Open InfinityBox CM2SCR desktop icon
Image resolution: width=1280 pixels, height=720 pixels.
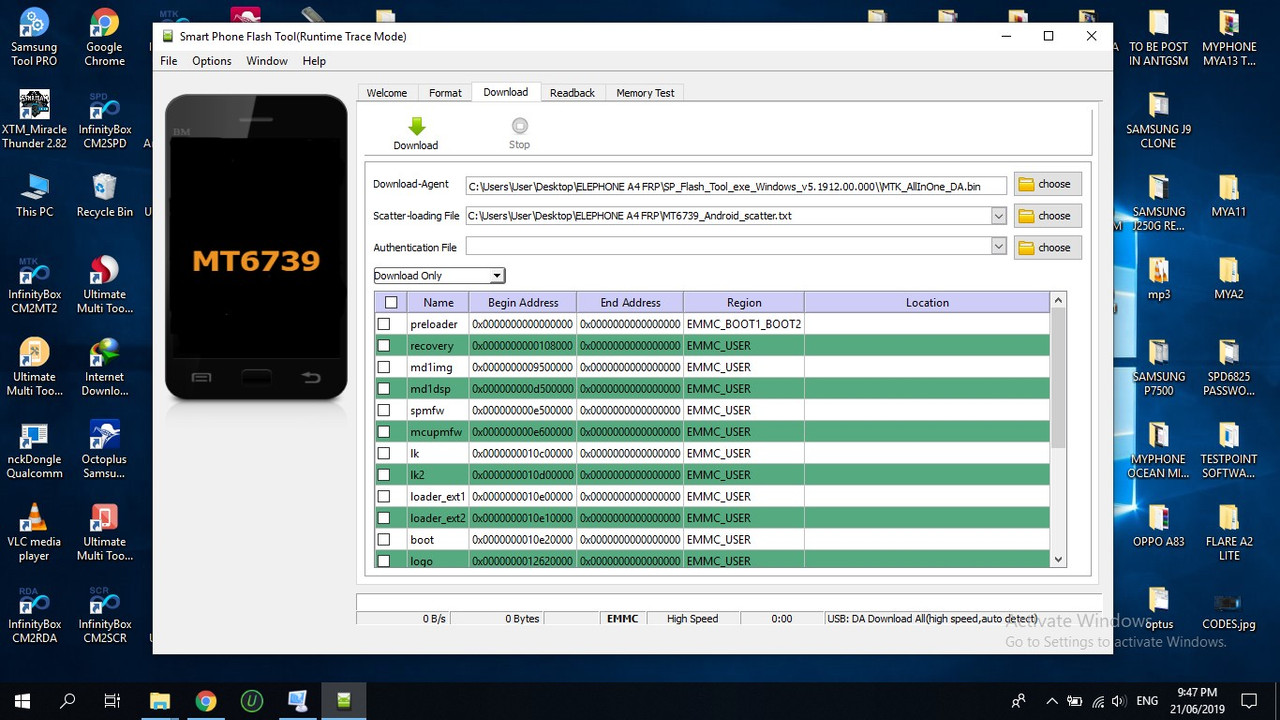(x=104, y=615)
